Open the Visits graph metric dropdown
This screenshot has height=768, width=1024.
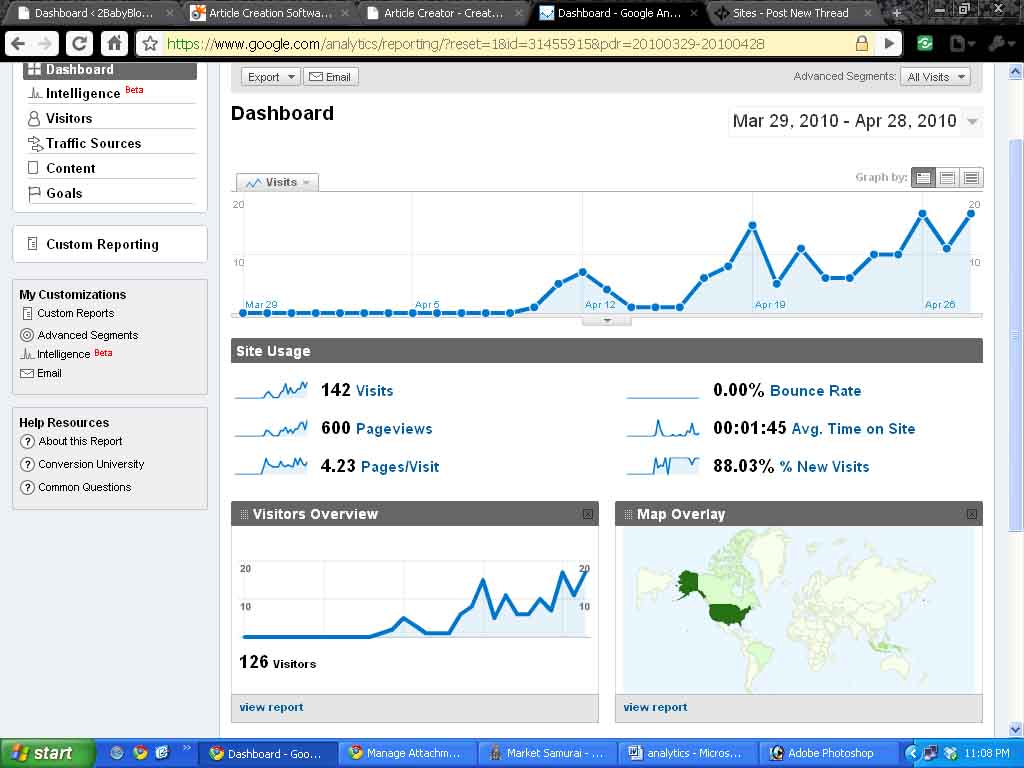(x=278, y=182)
